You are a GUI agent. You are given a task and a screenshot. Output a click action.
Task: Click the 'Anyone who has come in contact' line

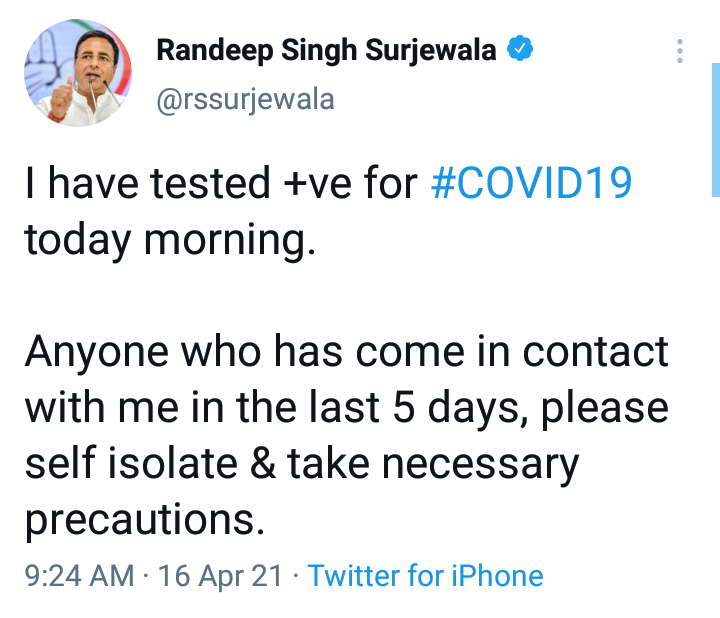(x=347, y=352)
